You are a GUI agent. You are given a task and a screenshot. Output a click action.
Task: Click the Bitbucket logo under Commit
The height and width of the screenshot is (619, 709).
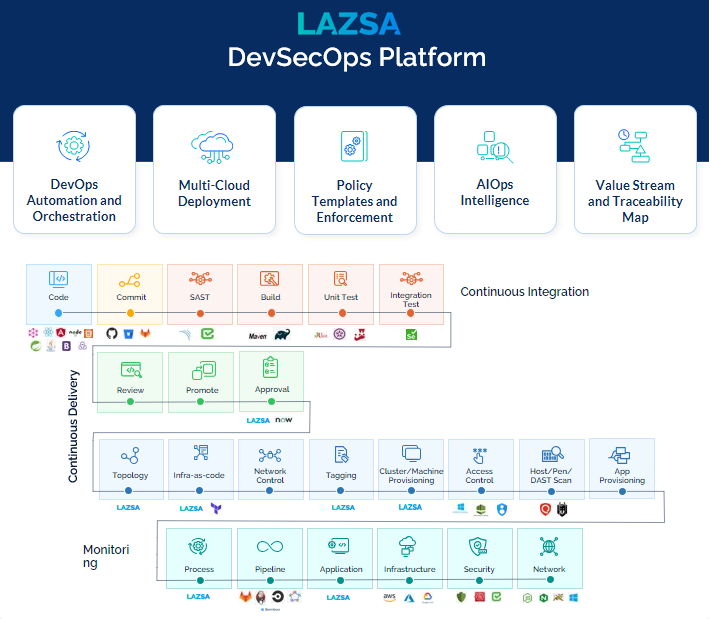[129, 334]
